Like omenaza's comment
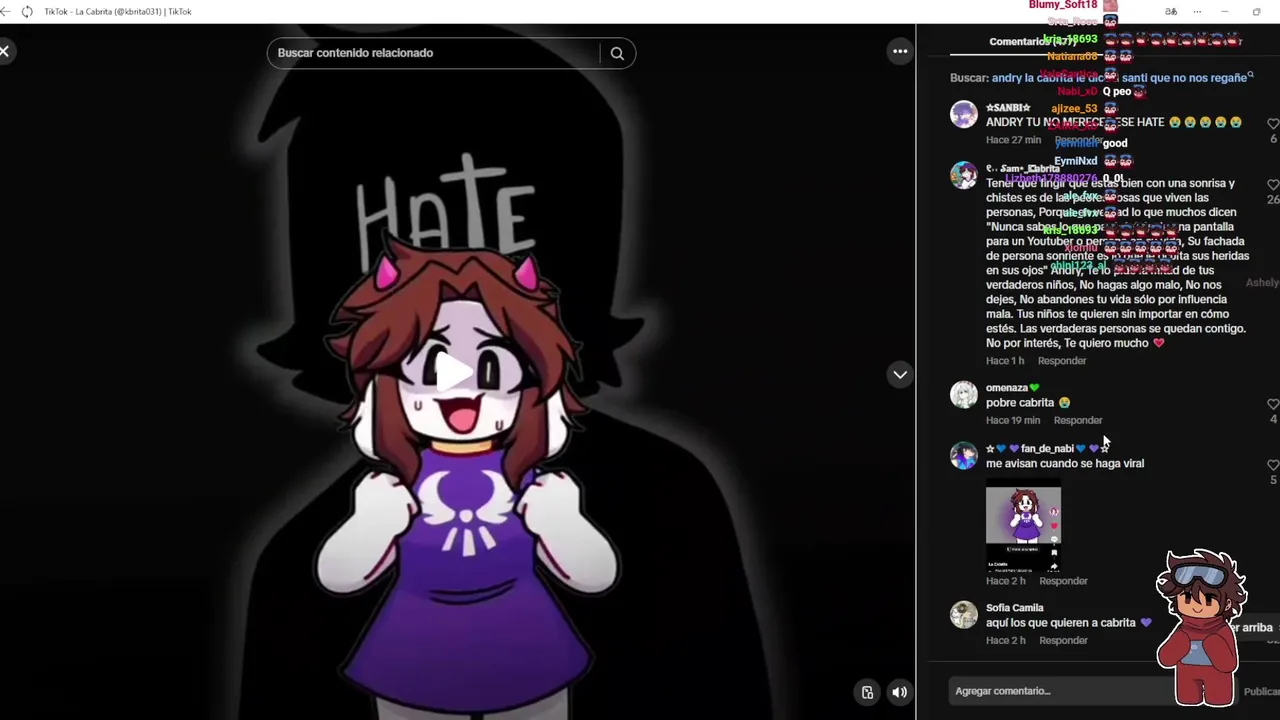The width and height of the screenshot is (1280, 720). coord(1273,404)
